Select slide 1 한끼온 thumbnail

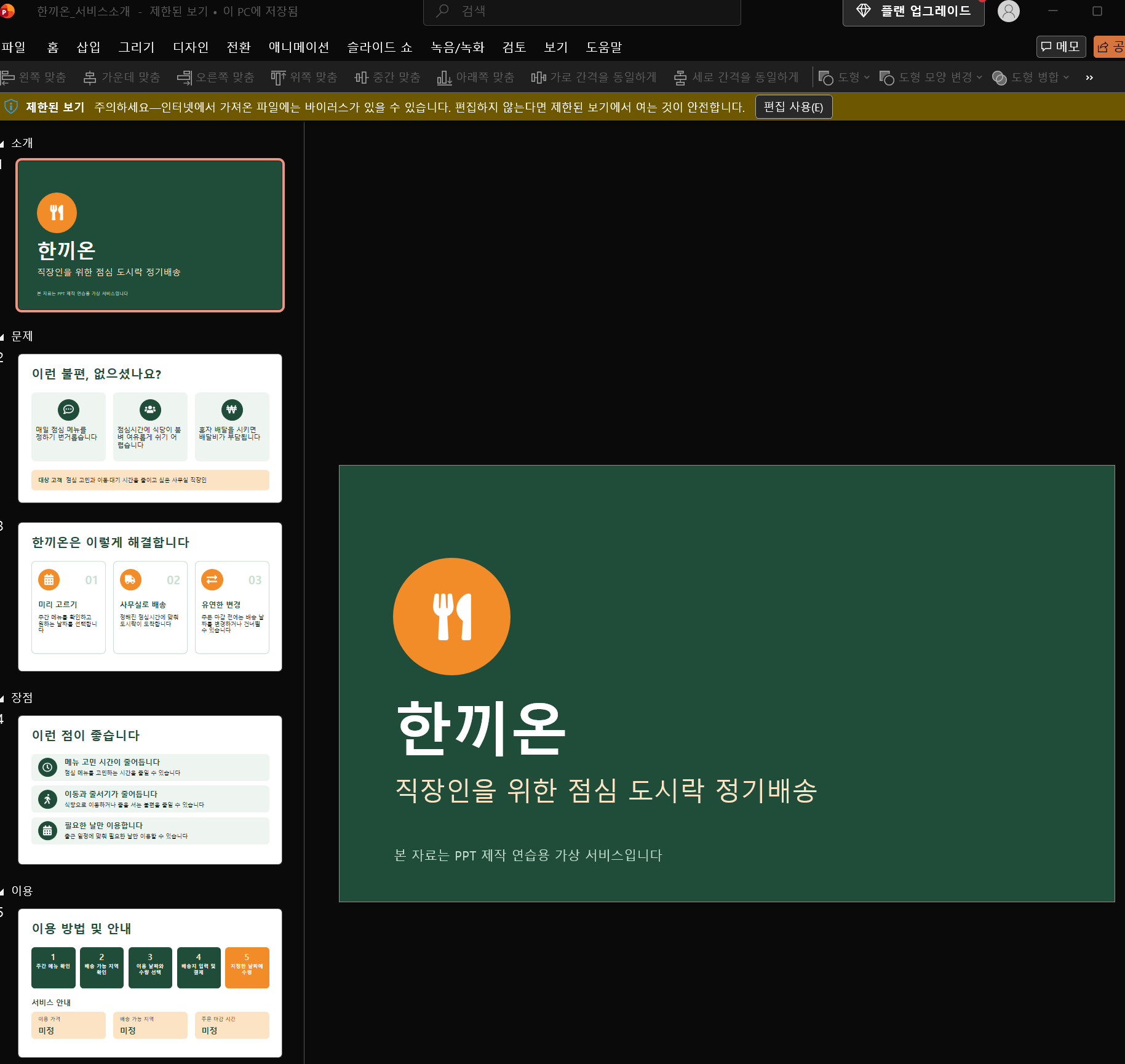point(150,236)
